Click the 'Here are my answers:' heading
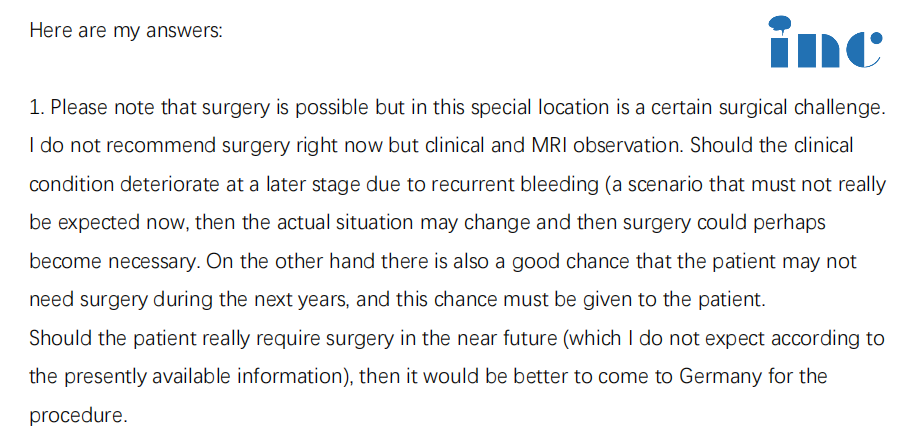This screenshot has width=914, height=436. [126, 30]
